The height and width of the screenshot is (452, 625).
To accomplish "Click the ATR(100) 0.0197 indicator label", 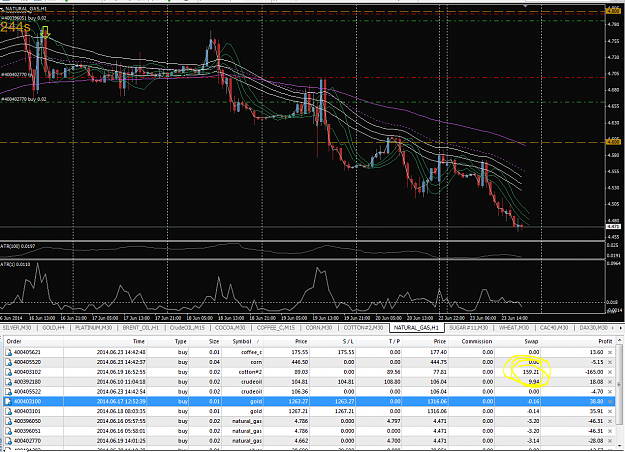I will point(18,246).
